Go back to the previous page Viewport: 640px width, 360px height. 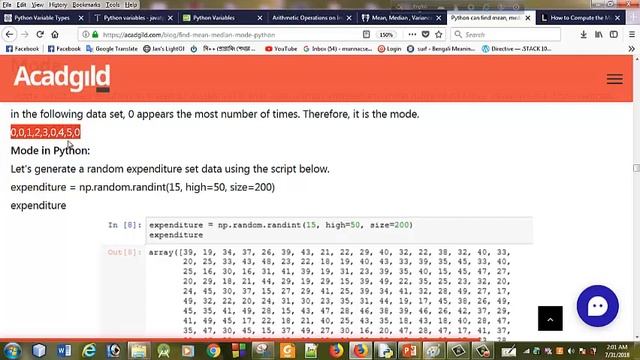pyautogui.click(x=9, y=35)
